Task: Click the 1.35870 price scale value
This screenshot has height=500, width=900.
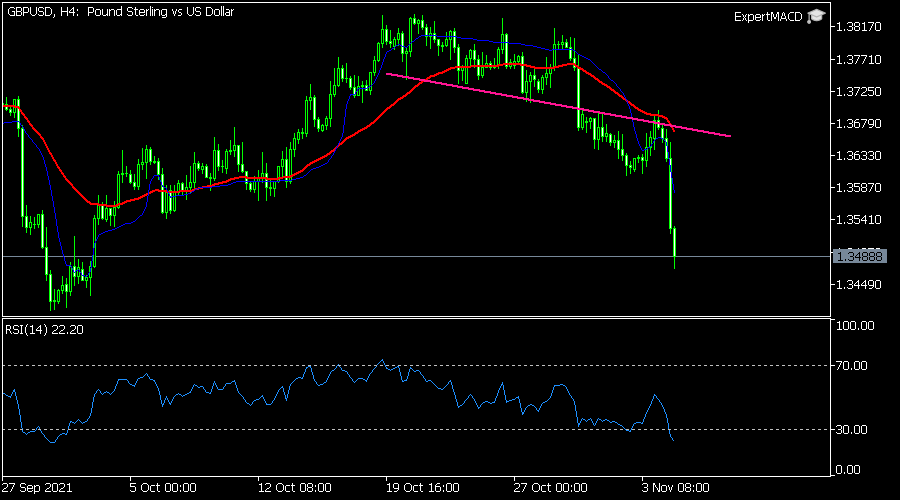Action: tap(859, 188)
